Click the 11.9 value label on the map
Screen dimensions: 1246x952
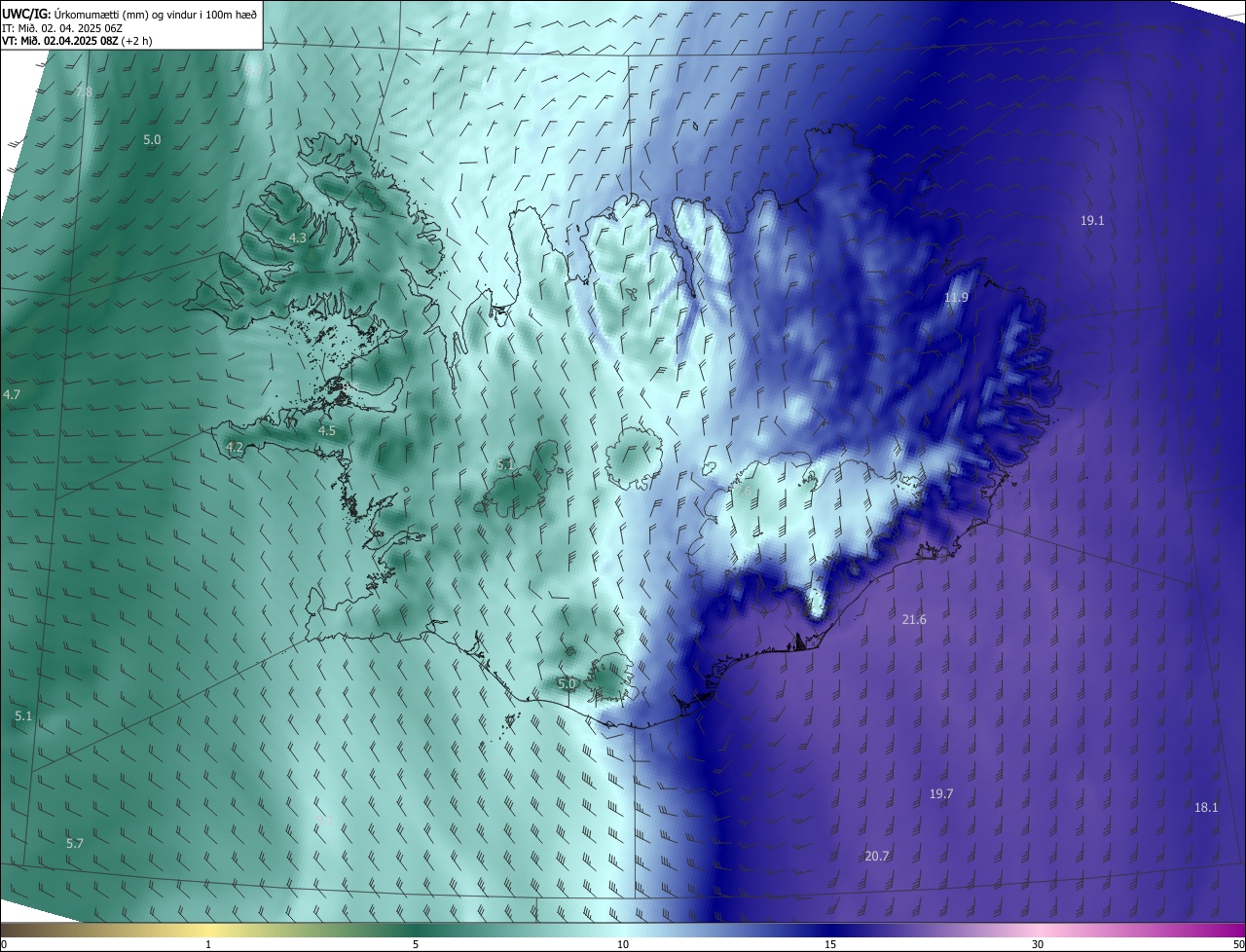click(x=957, y=298)
